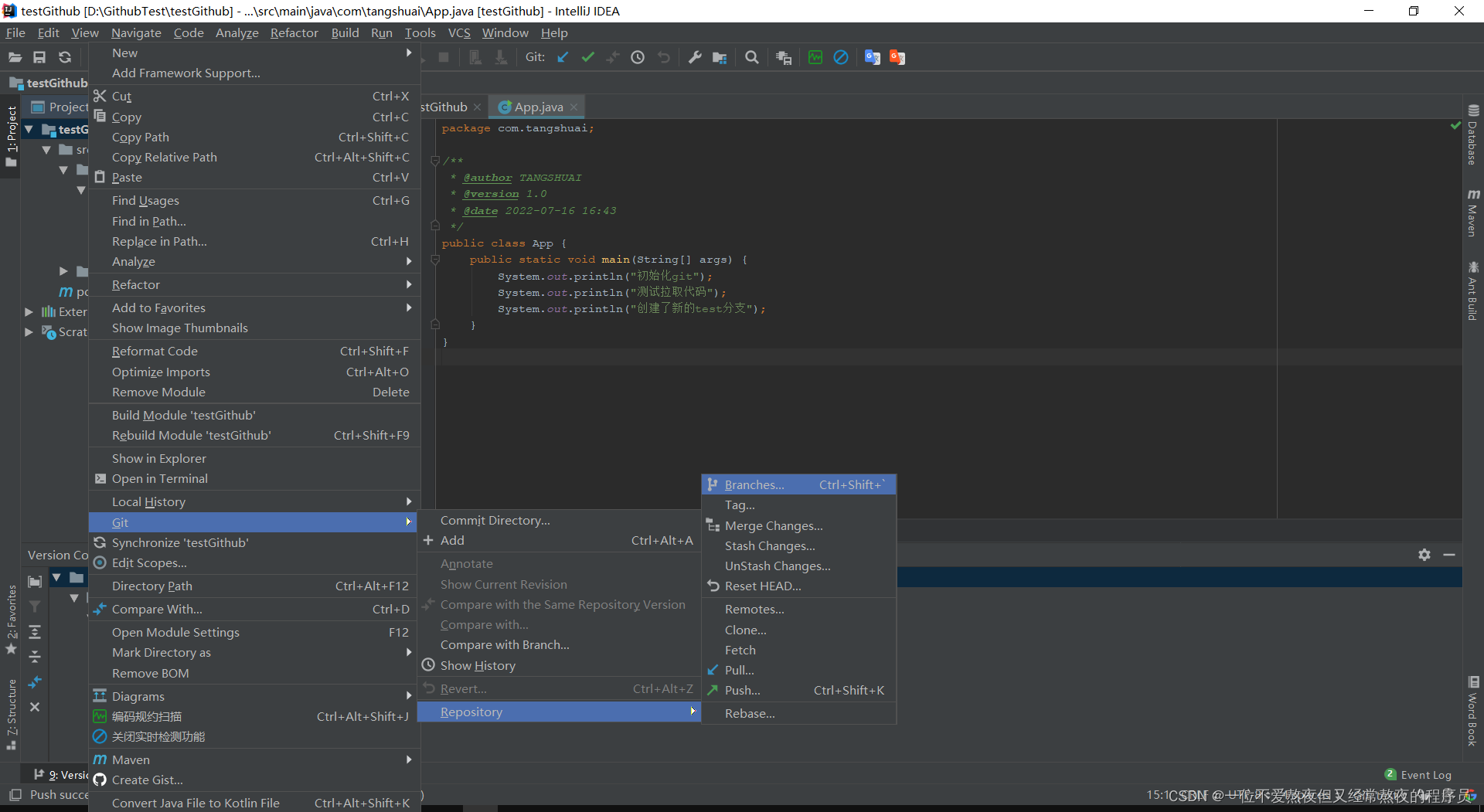Click Add in the Git submenu

(x=559, y=541)
